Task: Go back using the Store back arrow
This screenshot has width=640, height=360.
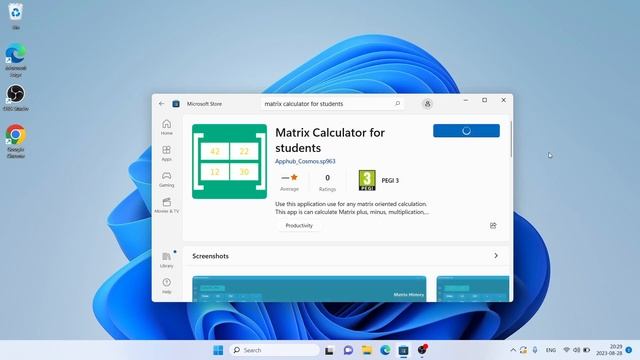Action: pos(161,104)
